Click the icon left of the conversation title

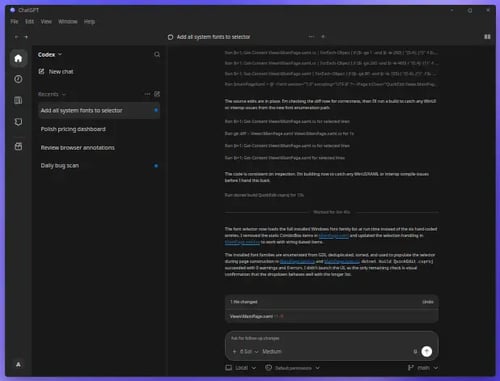[170, 37]
